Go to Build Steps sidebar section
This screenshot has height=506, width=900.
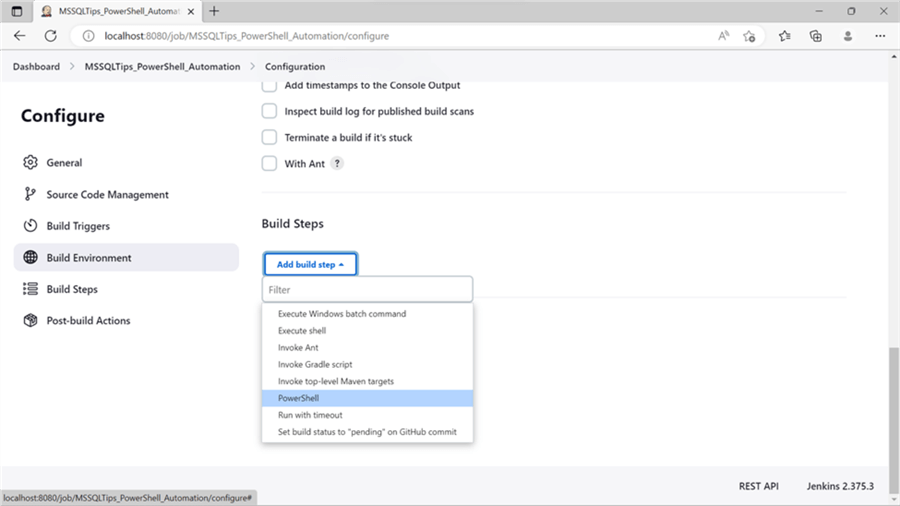72,289
